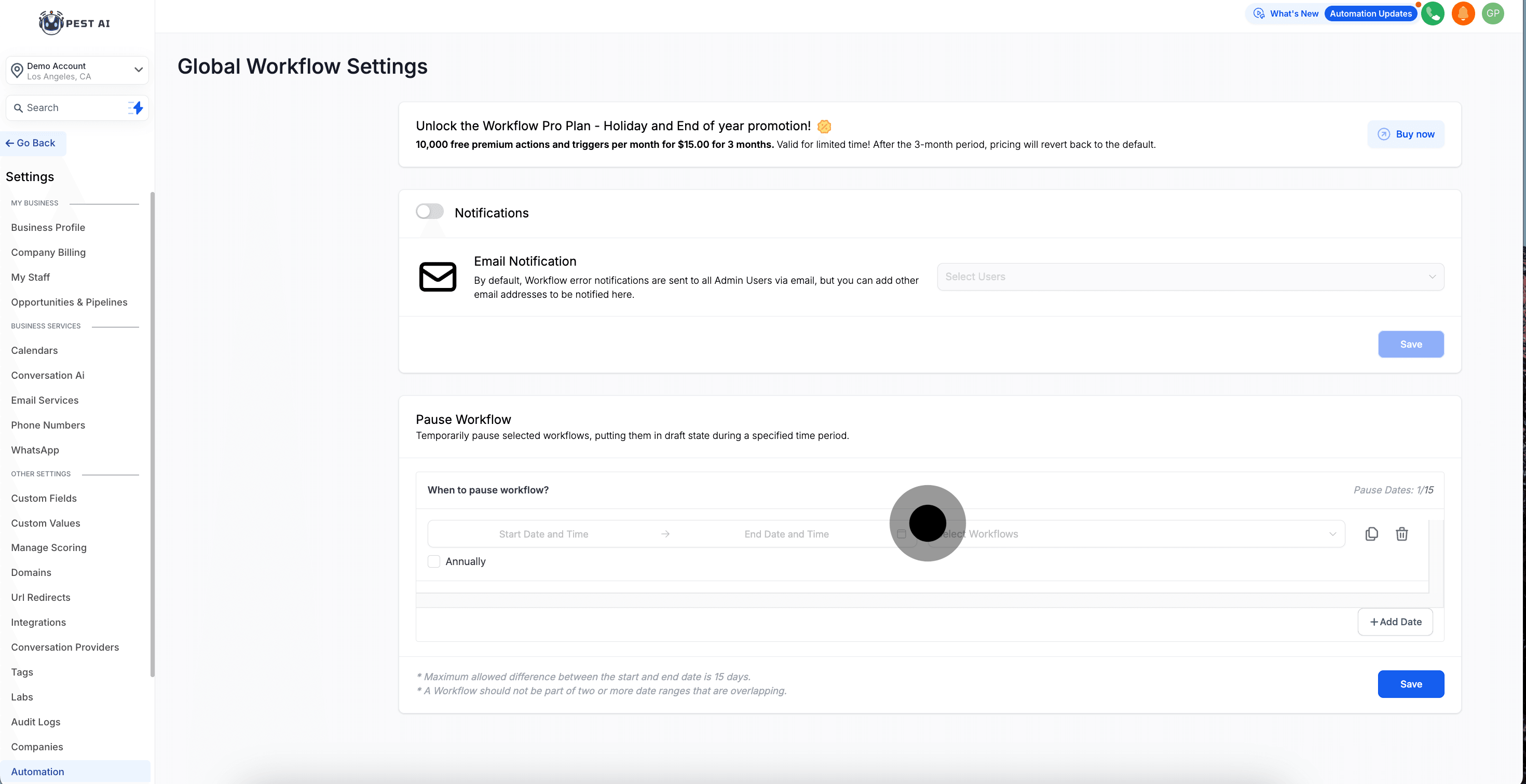Expand the Select Workflows dropdown

pyautogui.click(x=1137, y=533)
